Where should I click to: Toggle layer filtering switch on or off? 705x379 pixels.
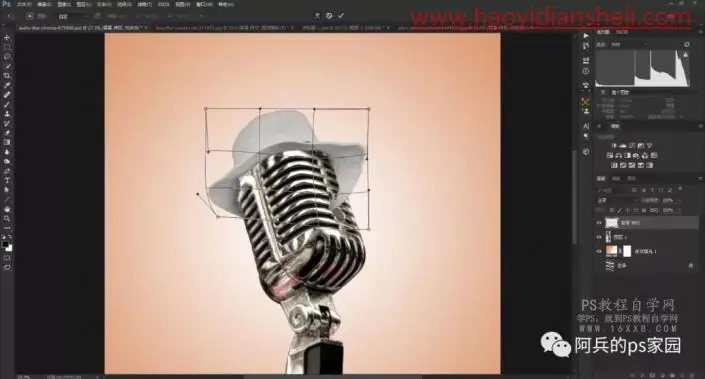point(680,189)
